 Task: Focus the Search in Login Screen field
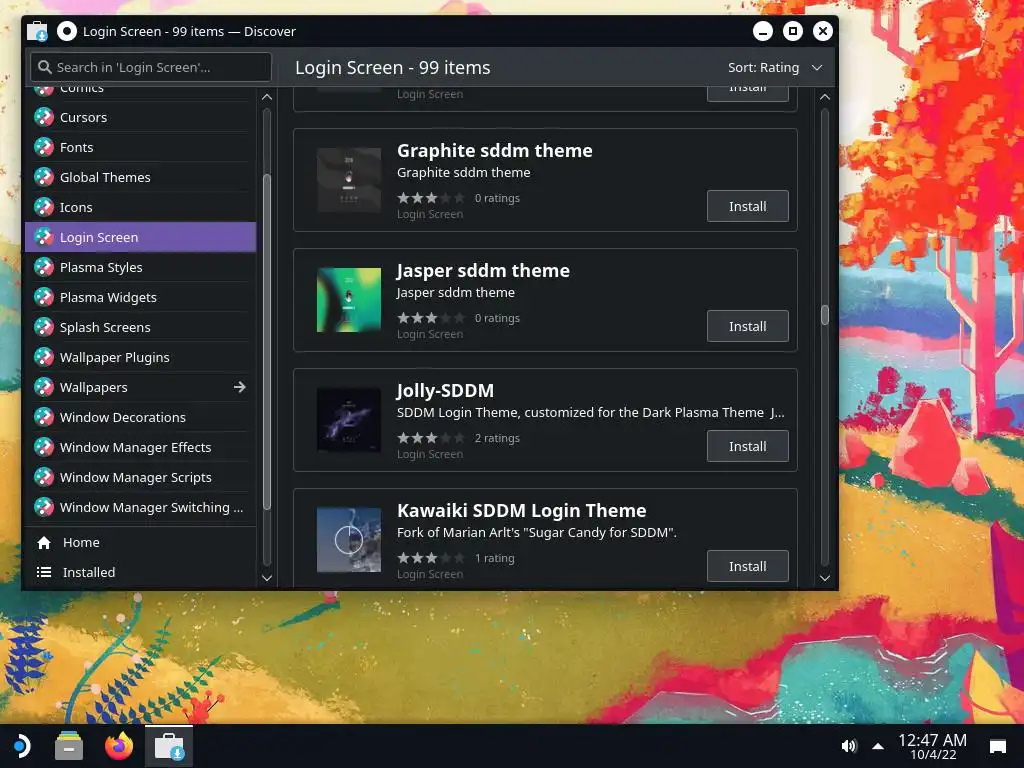151,67
